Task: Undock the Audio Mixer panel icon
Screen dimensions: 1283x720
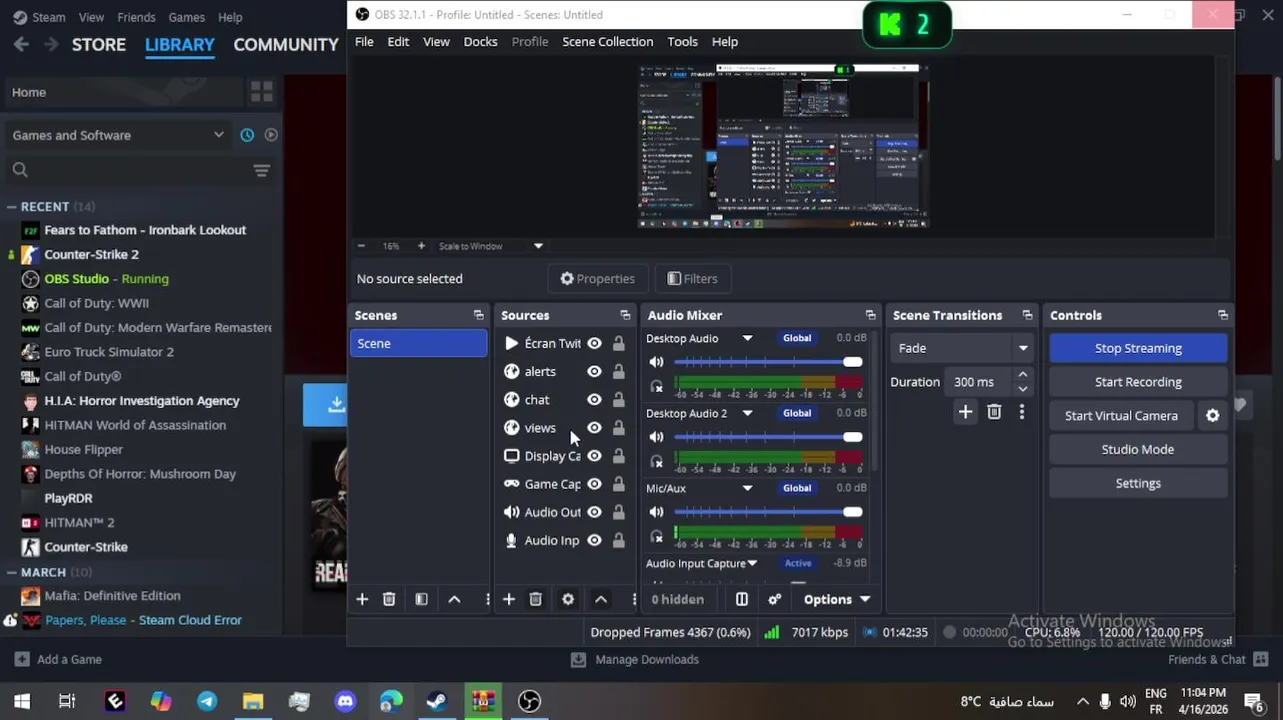Action: pyautogui.click(x=870, y=315)
